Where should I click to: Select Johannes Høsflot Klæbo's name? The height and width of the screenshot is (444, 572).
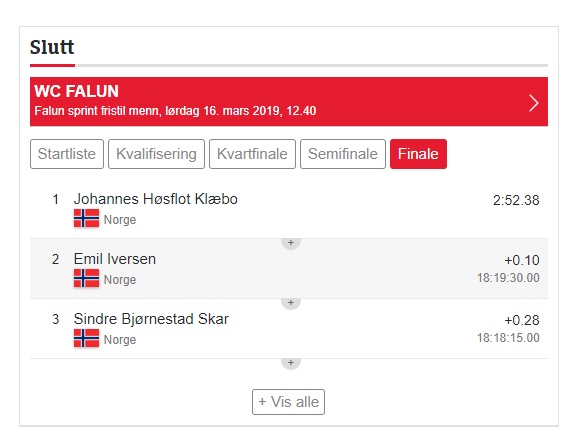click(x=156, y=199)
